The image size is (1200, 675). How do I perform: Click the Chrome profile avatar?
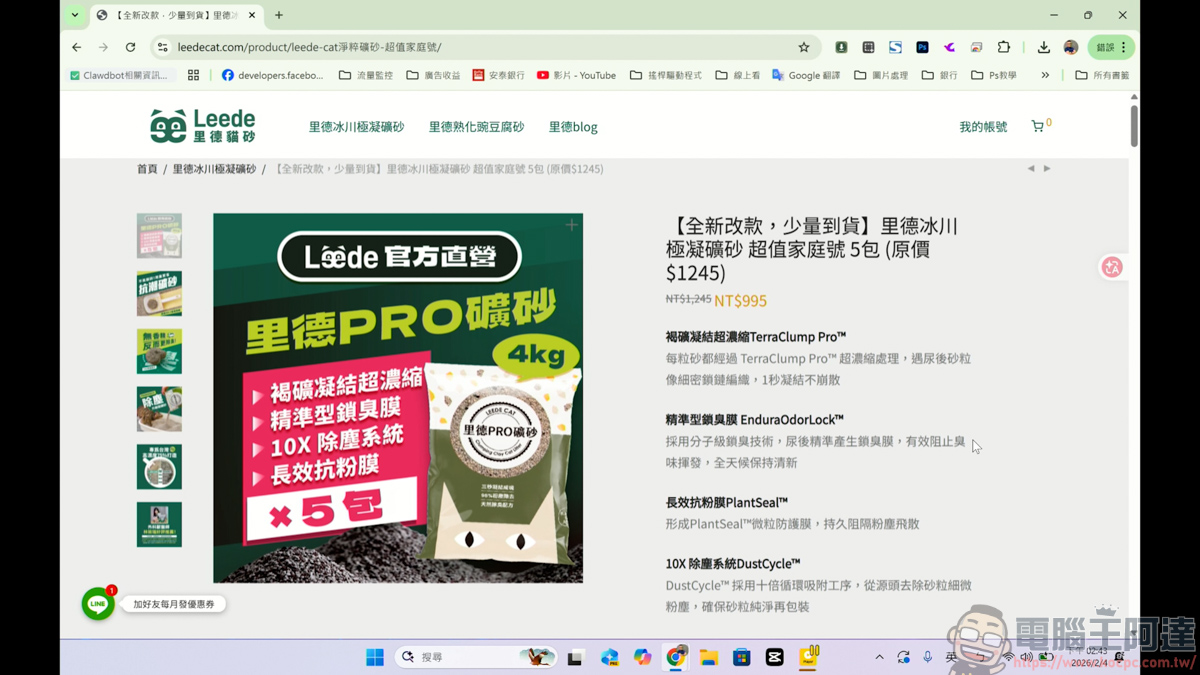pyautogui.click(x=1069, y=47)
